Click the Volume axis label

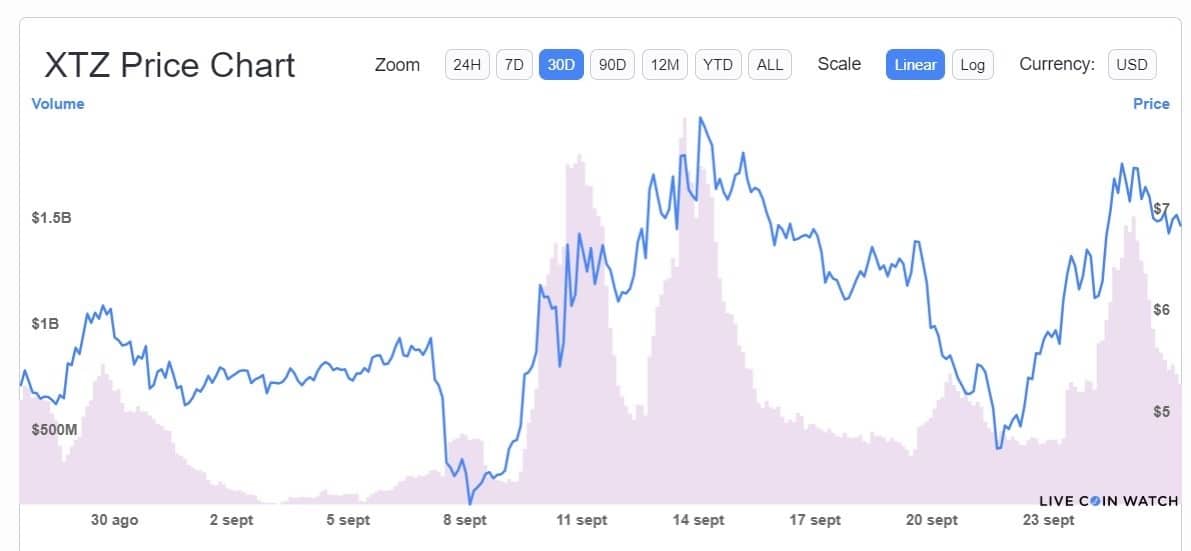coord(58,104)
